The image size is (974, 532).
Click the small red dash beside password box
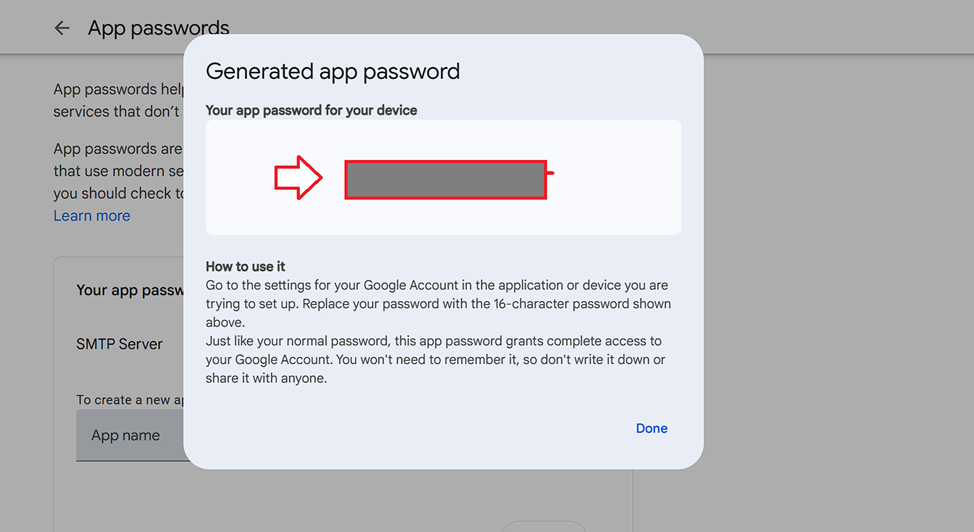551,173
